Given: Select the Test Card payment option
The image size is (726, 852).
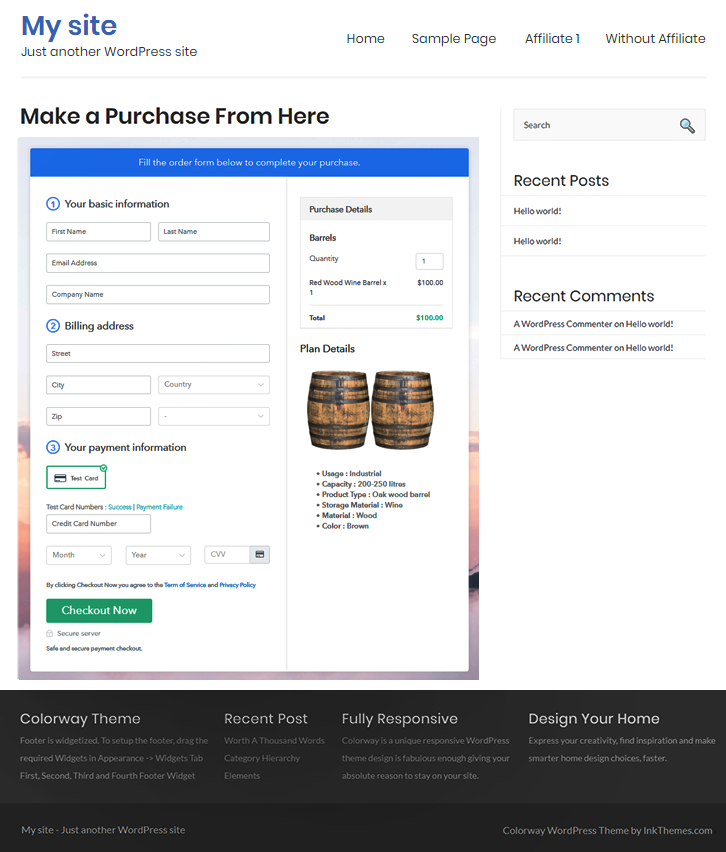Looking at the screenshot, I should click(76, 478).
